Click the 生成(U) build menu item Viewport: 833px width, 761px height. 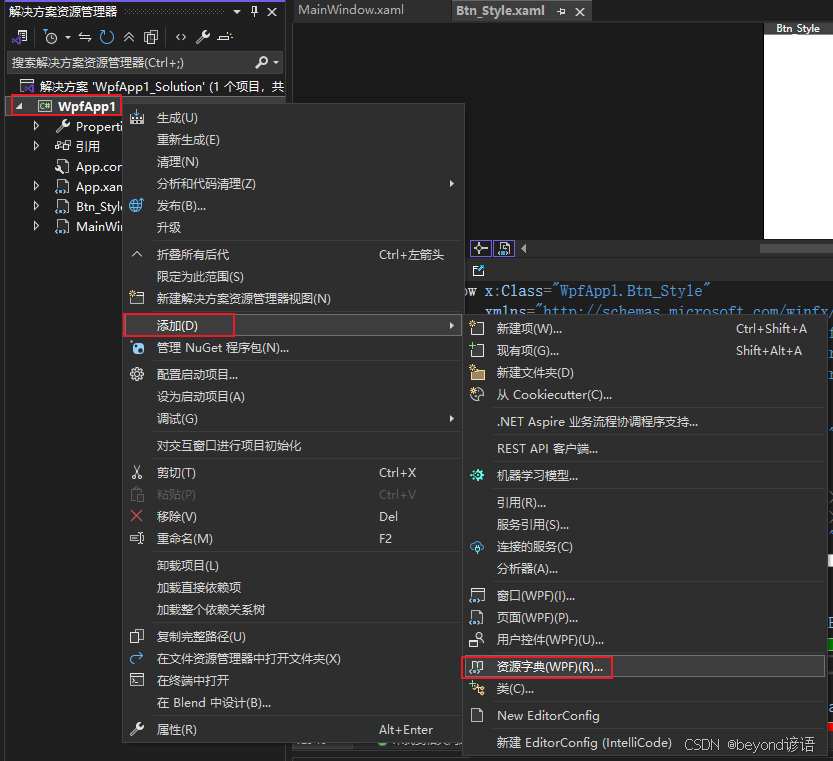coord(292,118)
